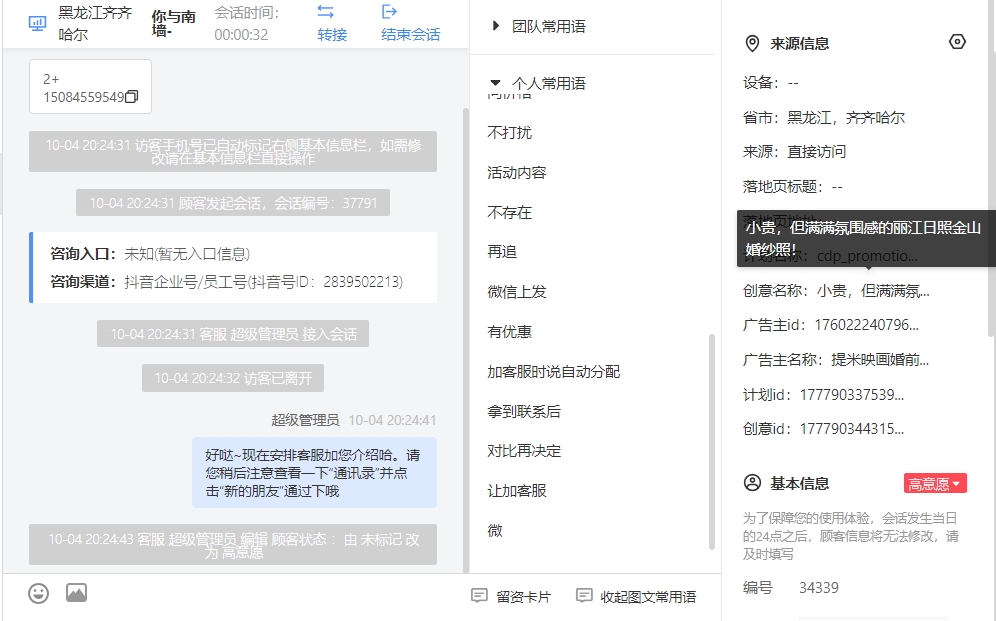The height and width of the screenshot is (621, 996).
Task: Select the 让加客服 quick phrase
Action: [516, 491]
